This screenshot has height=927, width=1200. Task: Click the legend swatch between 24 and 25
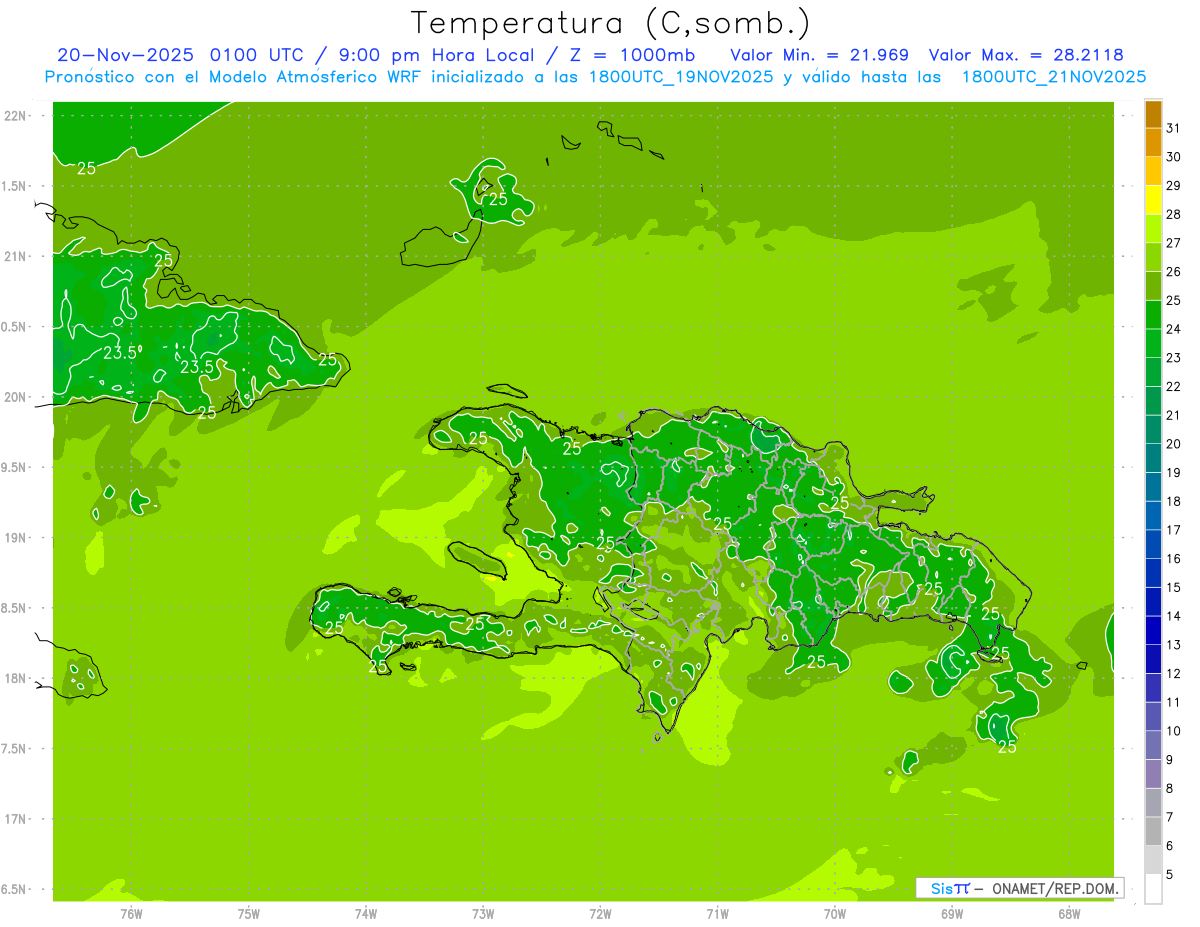[1153, 315]
